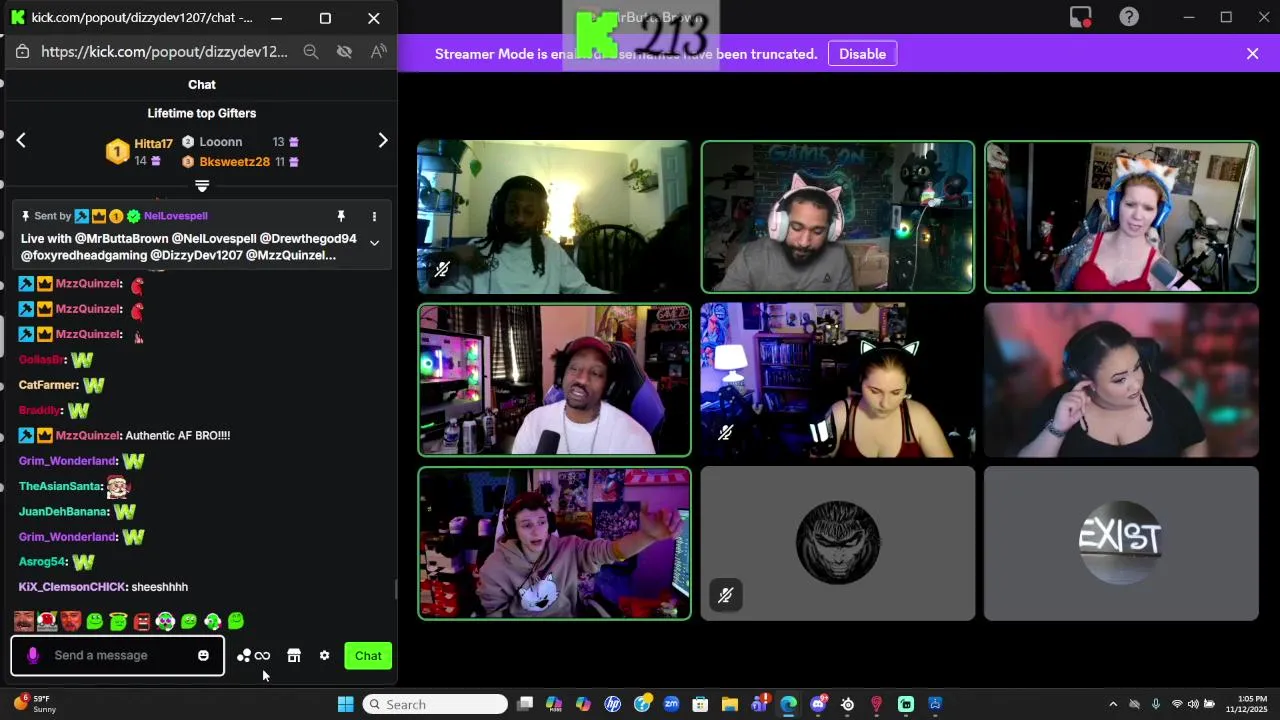Click the Lifetime top Gifters heading
This screenshot has height=720, width=1280.
click(x=202, y=113)
